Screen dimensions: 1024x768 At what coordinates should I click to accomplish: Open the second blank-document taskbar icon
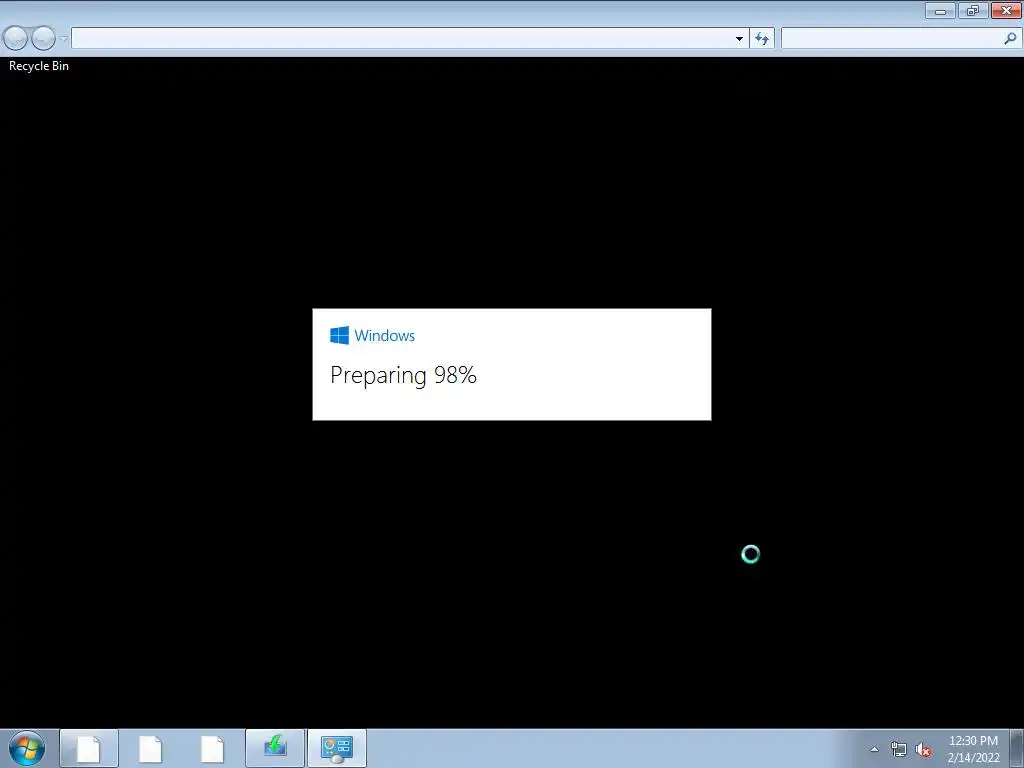(150, 748)
